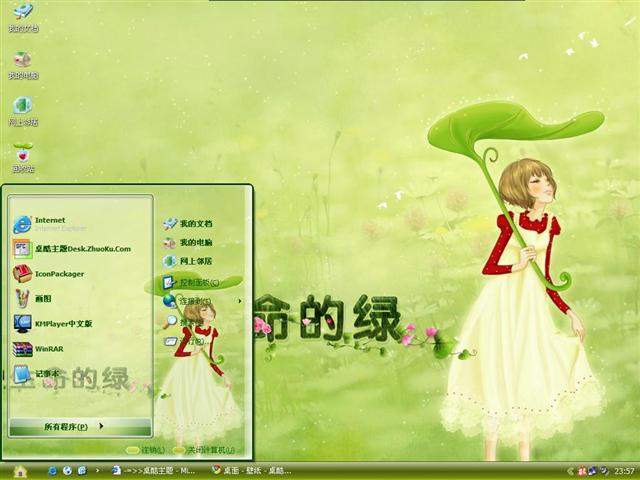The height and width of the screenshot is (480, 640).
Task: Expand 所有程序(P) all programs list
Action: tap(80, 427)
